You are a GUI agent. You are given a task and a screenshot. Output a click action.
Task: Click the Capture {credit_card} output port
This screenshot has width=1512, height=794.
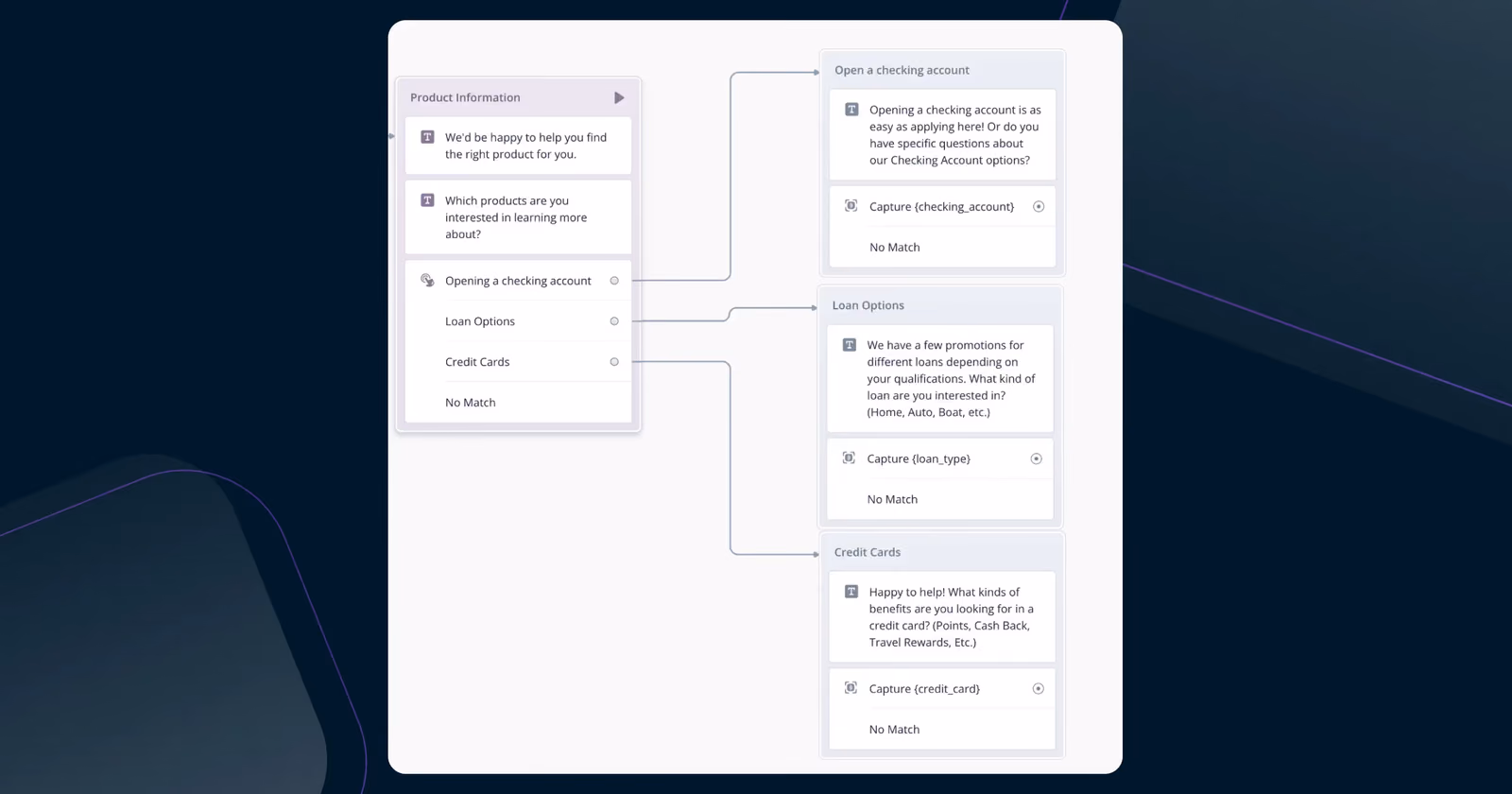tap(1039, 689)
